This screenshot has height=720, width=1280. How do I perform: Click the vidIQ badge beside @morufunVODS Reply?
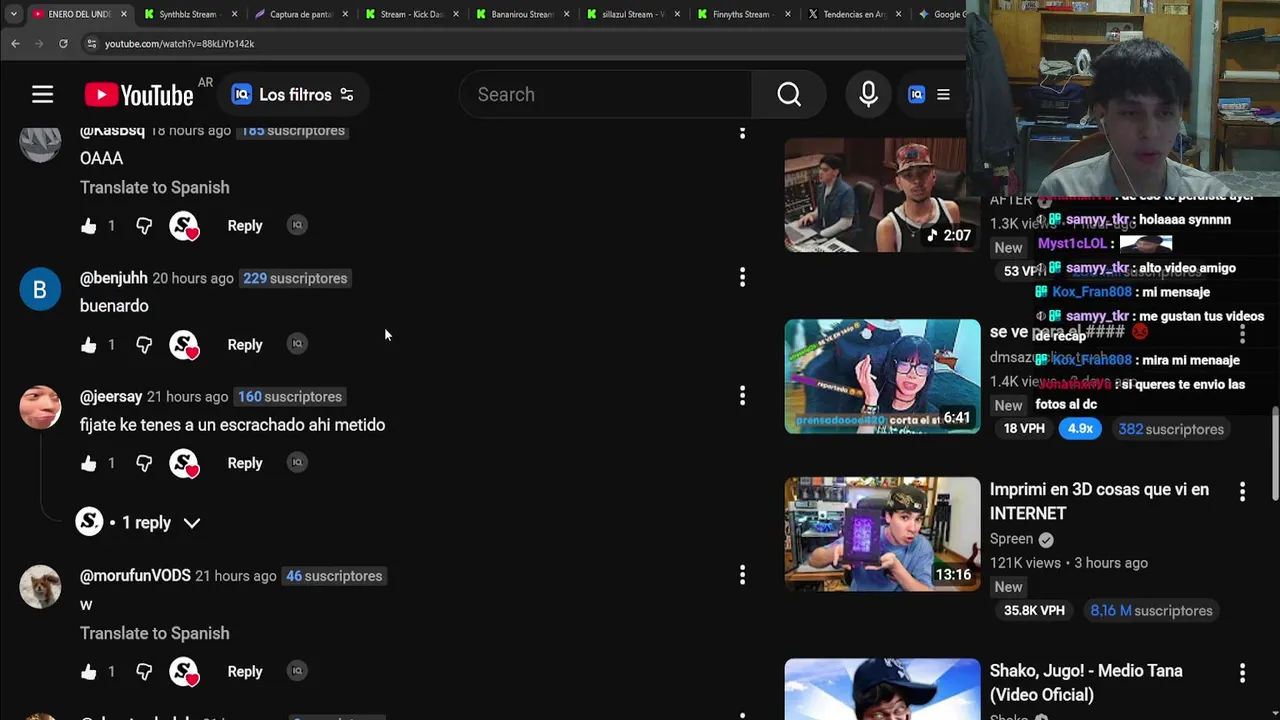[296, 671]
